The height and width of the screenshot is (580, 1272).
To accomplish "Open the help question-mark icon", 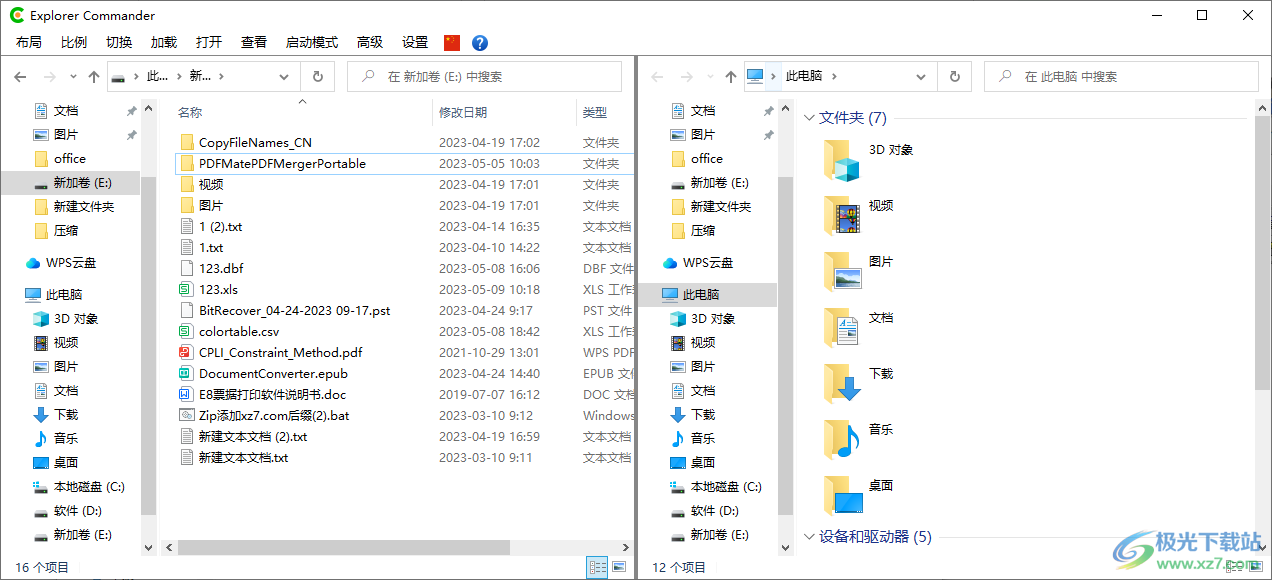I will coord(479,42).
